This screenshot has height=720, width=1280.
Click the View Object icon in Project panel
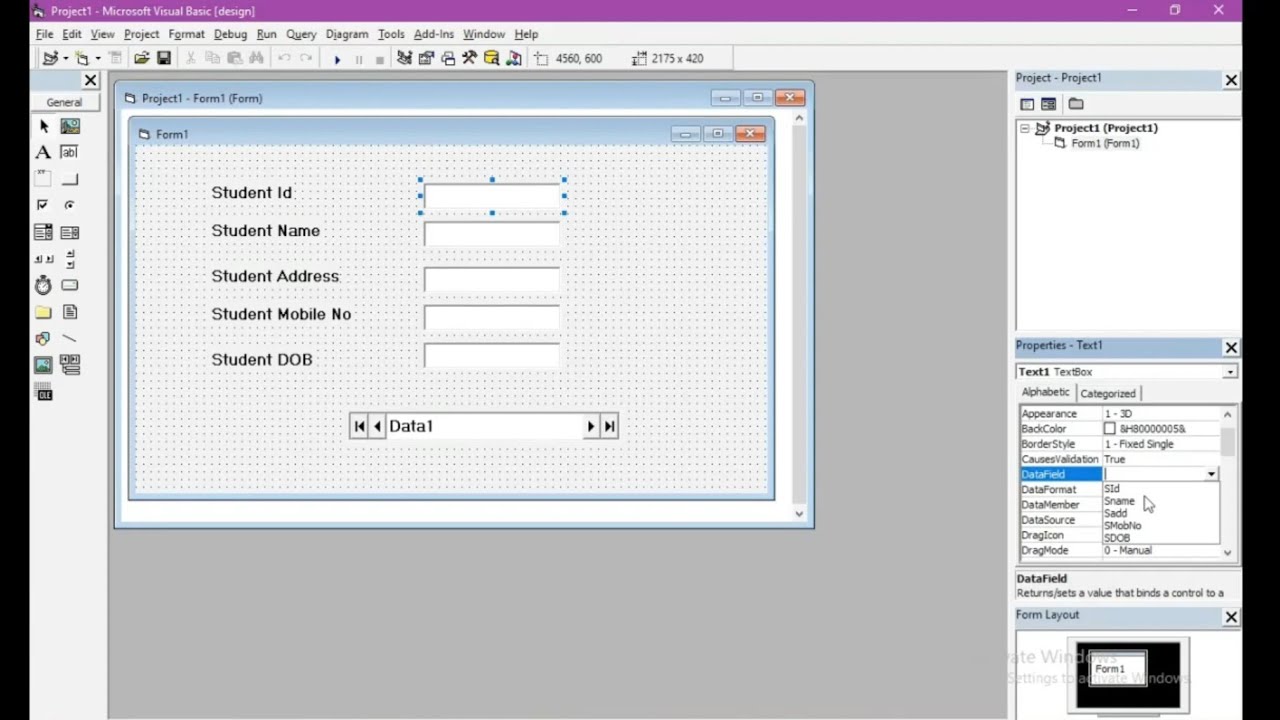pyautogui.click(x=1048, y=104)
